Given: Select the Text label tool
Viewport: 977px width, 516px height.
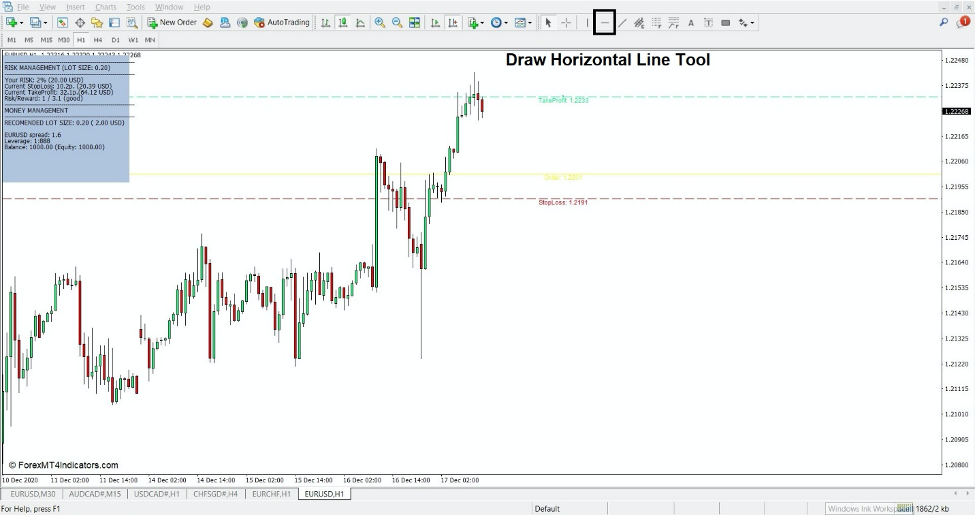Looking at the screenshot, I should pos(691,22).
